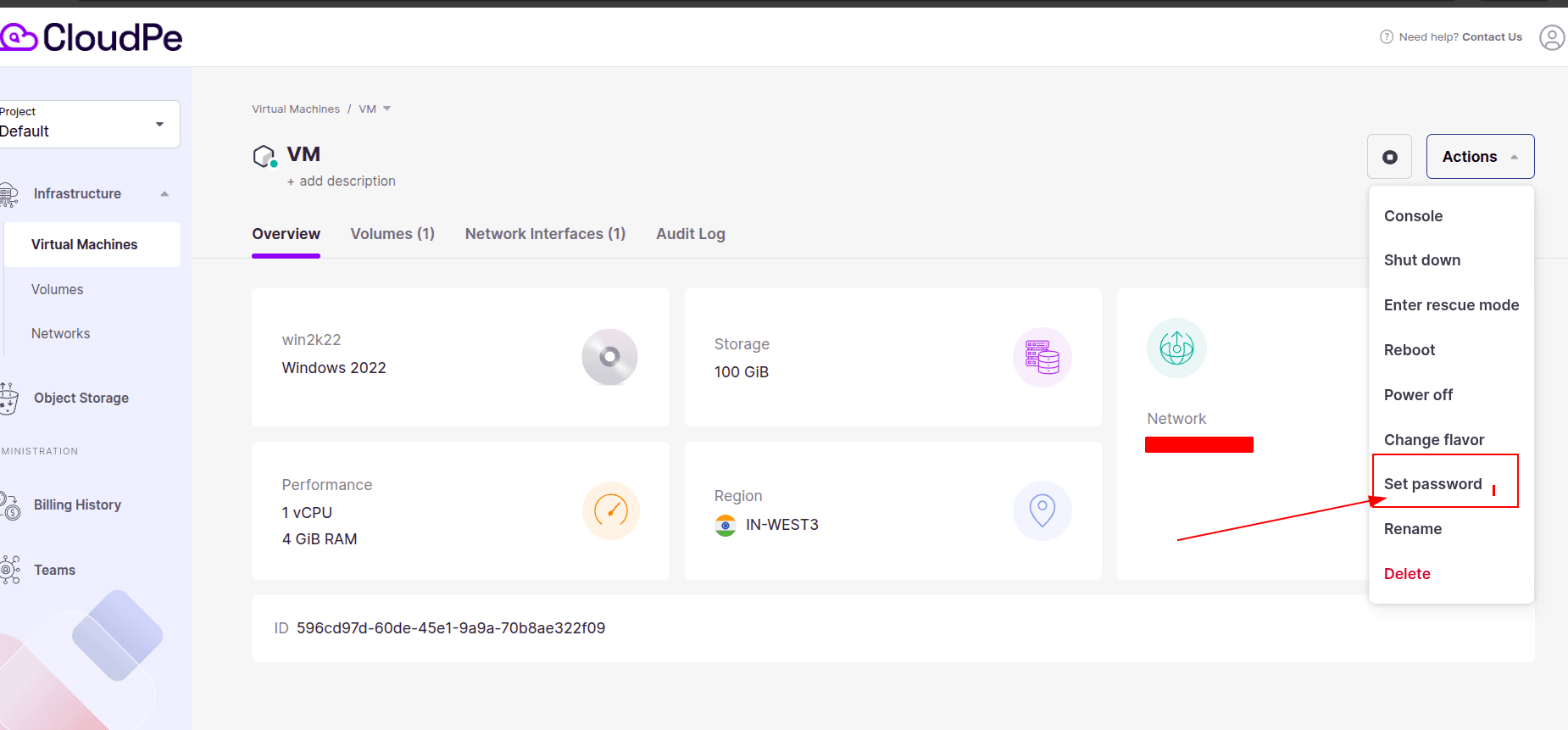Open Networks in the sidebar
This screenshot has width=1568, height=730.
(61, 334)
